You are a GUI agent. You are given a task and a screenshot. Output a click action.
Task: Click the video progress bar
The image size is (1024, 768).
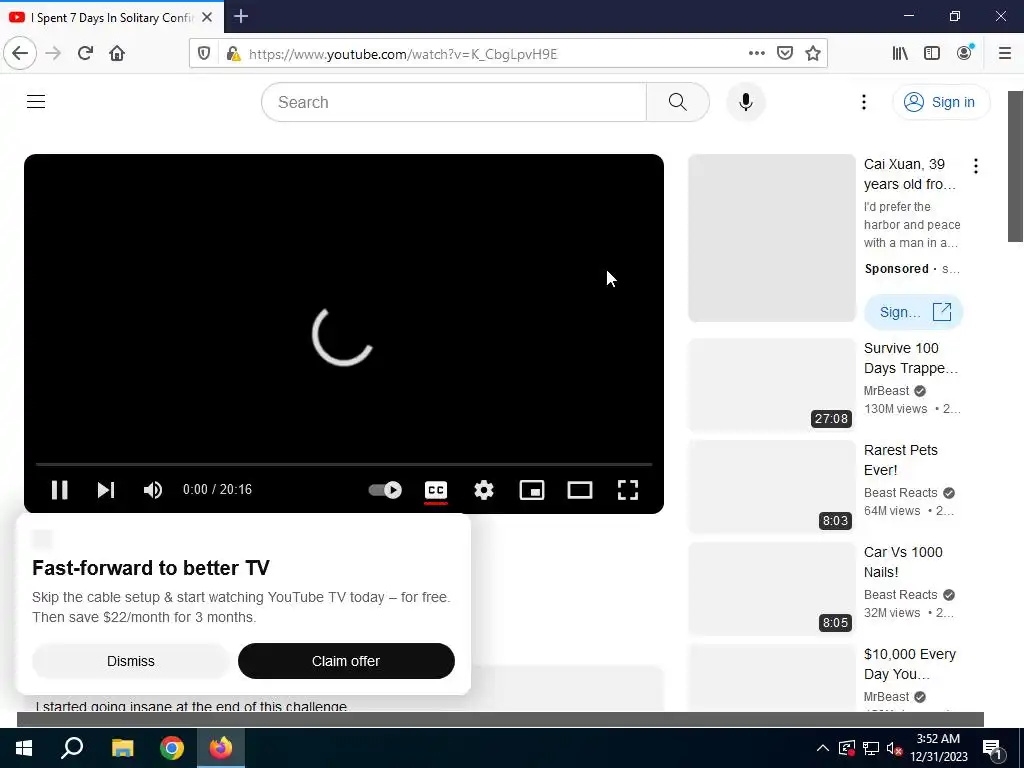tap(344, 464)
